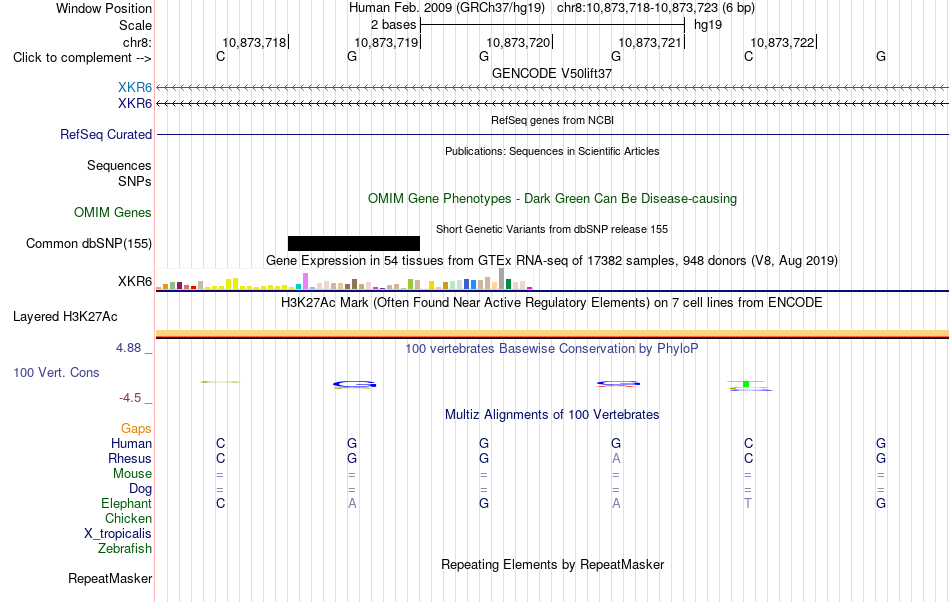Click the GENCODE V50lift37 track title
The image size is (950, 602).
552,73
